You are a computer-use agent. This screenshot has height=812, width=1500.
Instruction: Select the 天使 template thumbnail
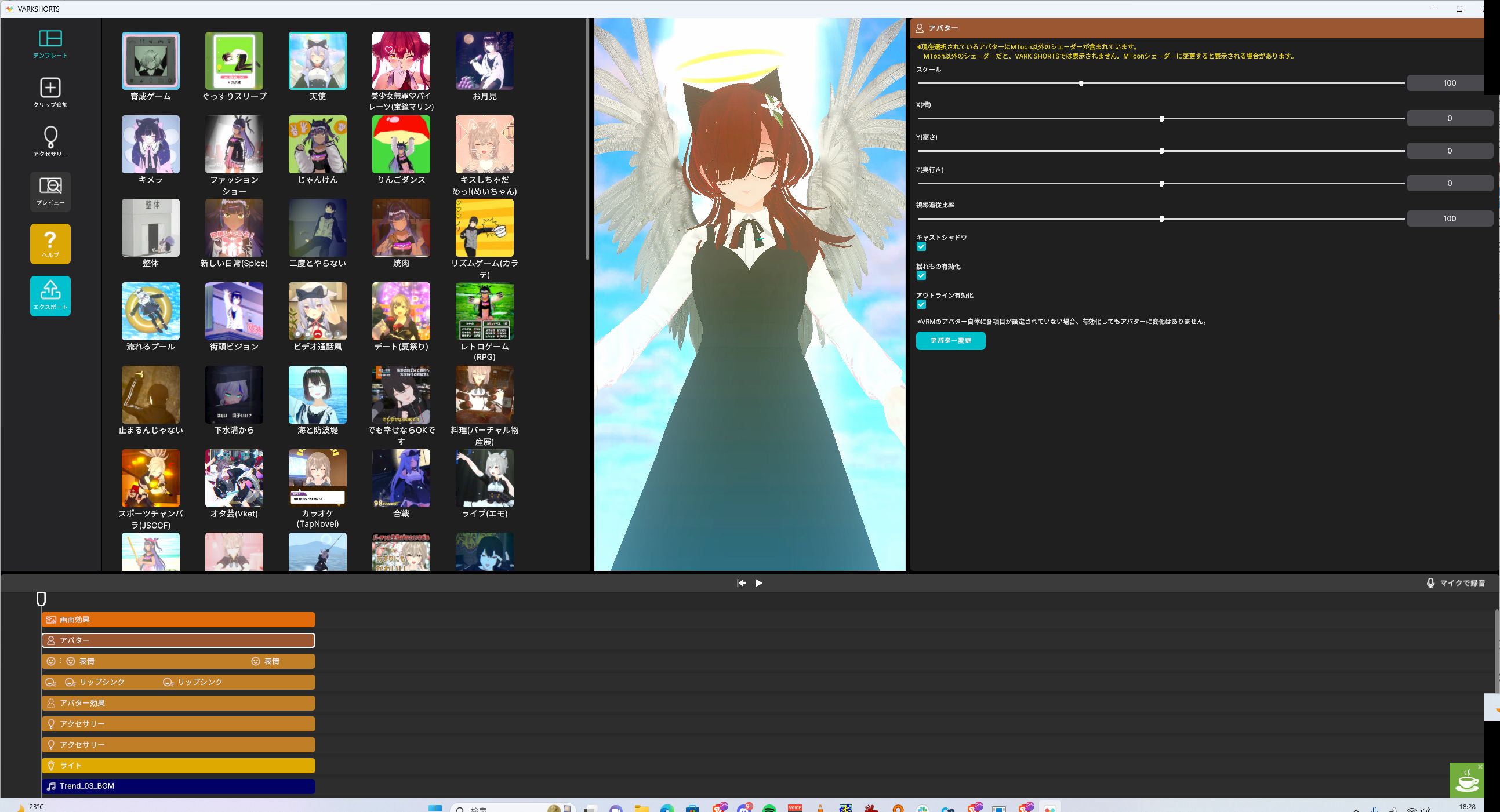click(x=317, y=60)
